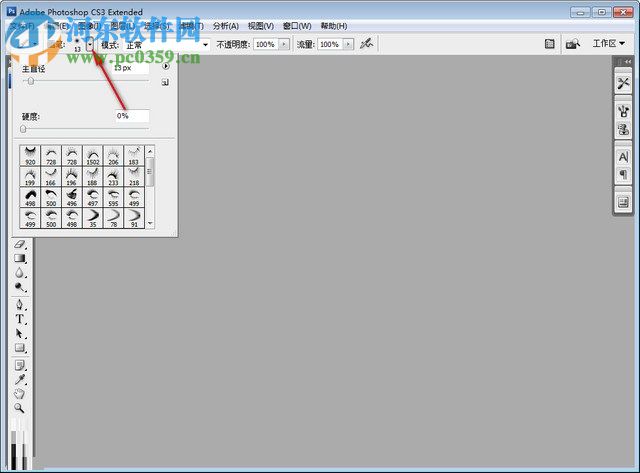Click the 主直径 diameter slider handle
This screenshot has width=640, height=473.
click(31, 81)
